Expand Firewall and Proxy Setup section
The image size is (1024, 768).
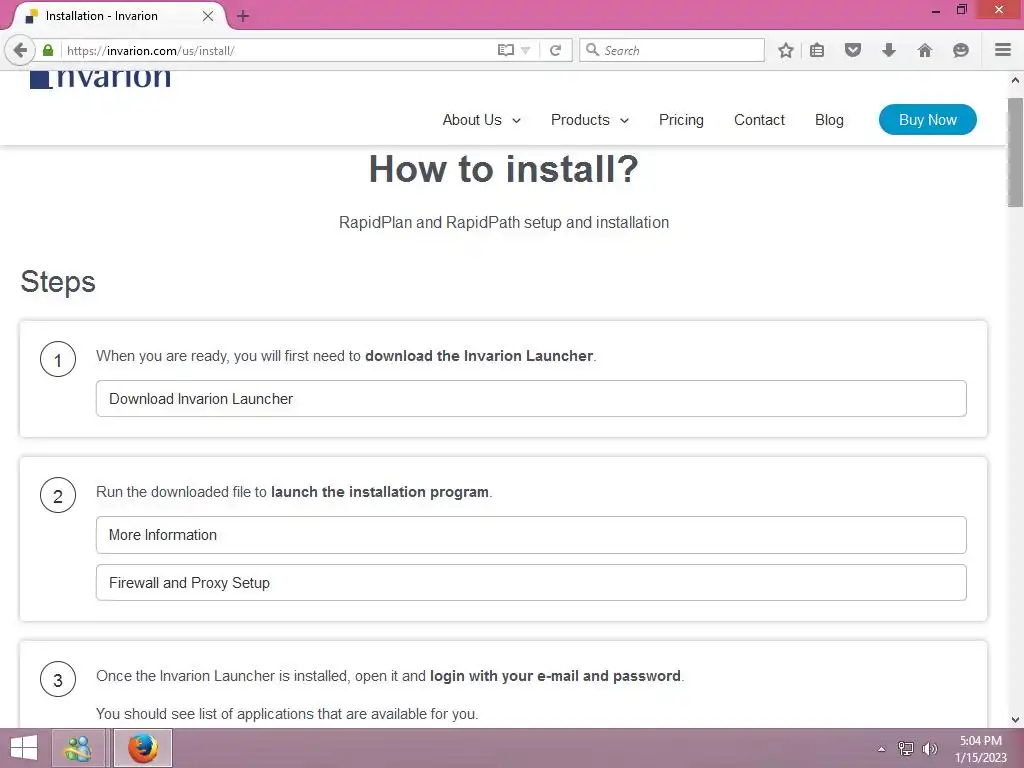coord(531,583)
